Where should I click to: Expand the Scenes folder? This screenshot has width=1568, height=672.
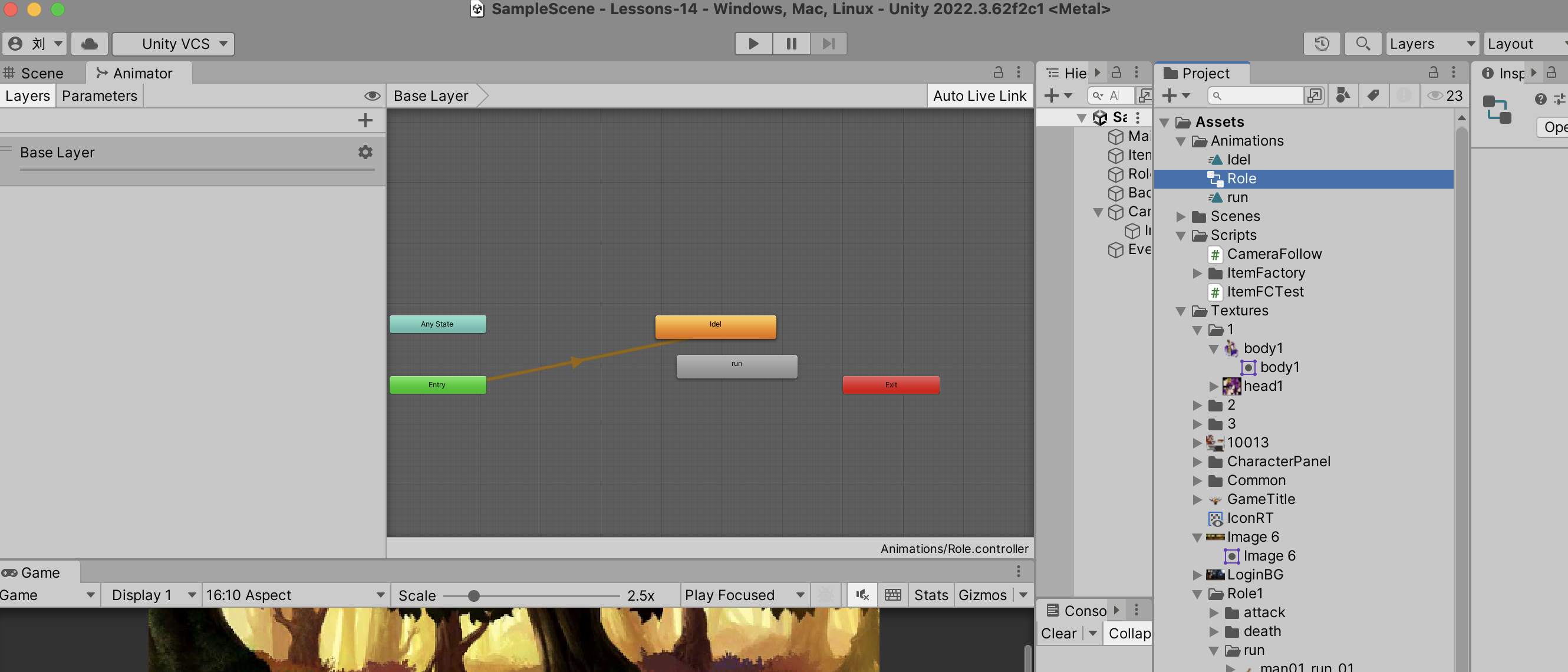coord(1181,217)
